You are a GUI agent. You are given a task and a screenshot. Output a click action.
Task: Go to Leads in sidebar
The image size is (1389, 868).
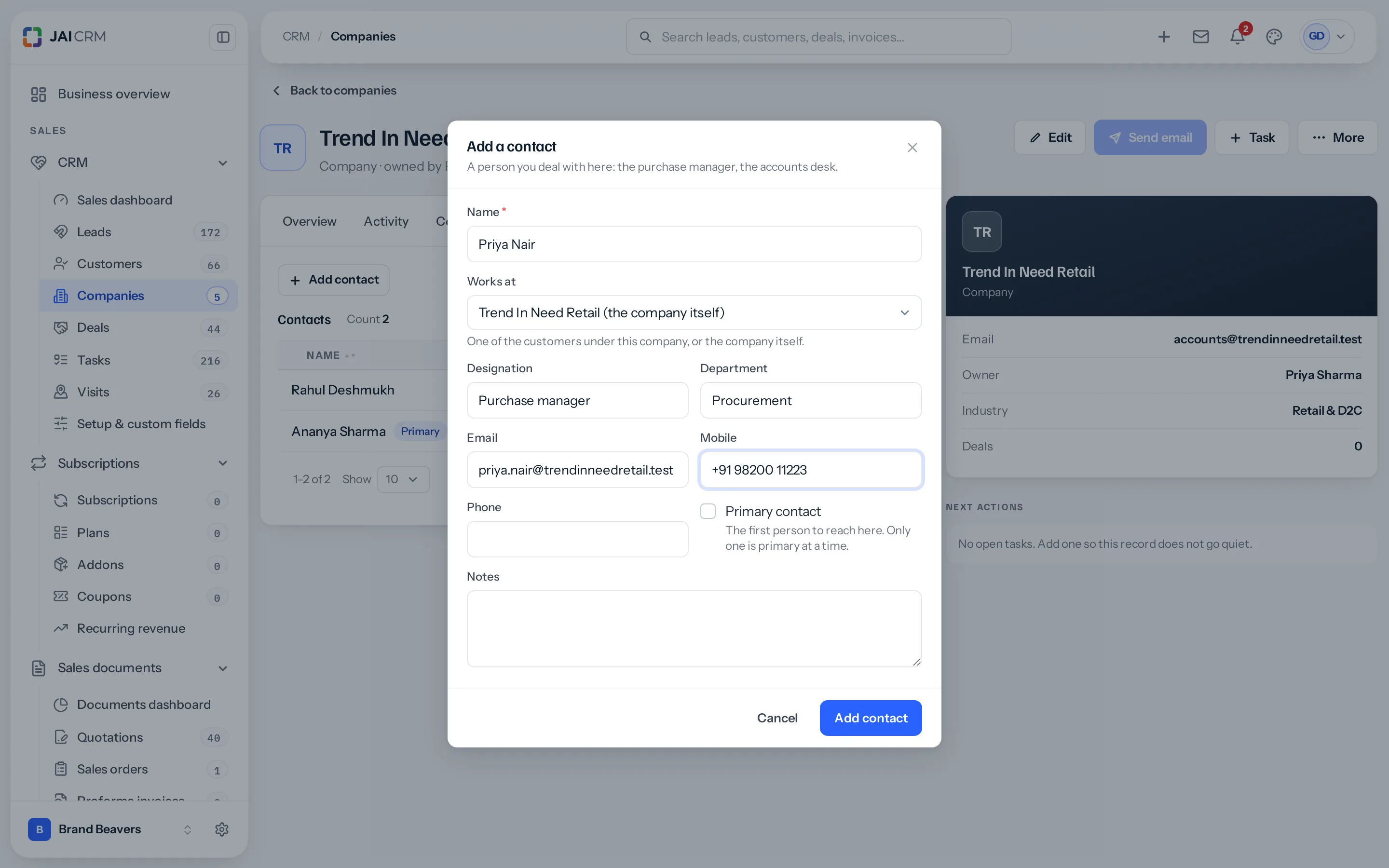tap(139, 232)
